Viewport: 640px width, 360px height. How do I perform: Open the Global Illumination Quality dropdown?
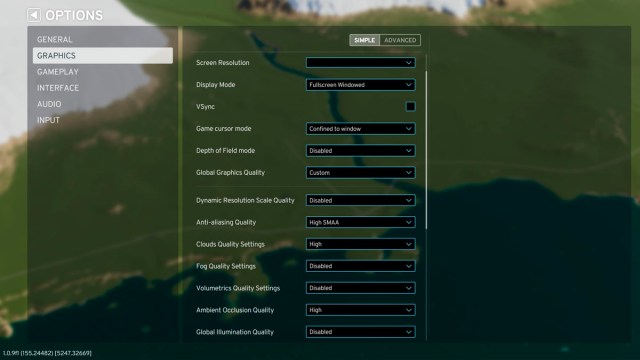tap(361, 332)
